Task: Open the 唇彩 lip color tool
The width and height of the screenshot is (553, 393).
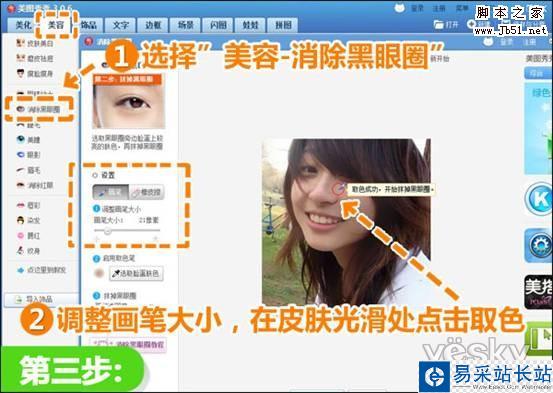Action: tap(29, 205)
